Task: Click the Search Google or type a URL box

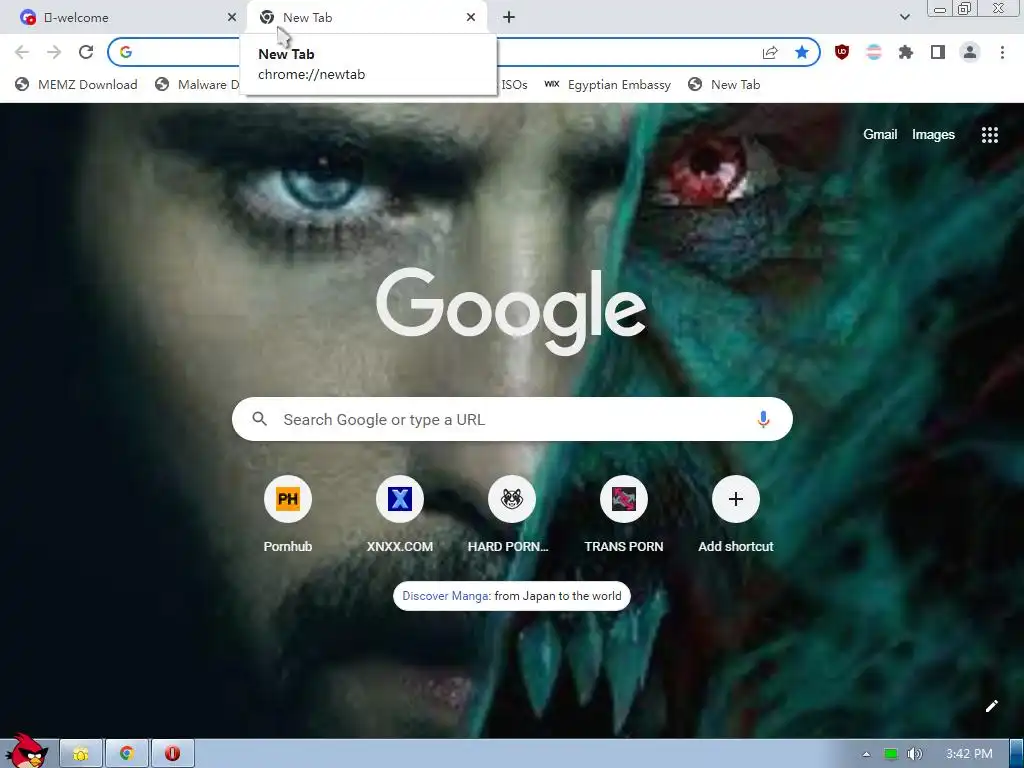Action: [x=512, y=419]
